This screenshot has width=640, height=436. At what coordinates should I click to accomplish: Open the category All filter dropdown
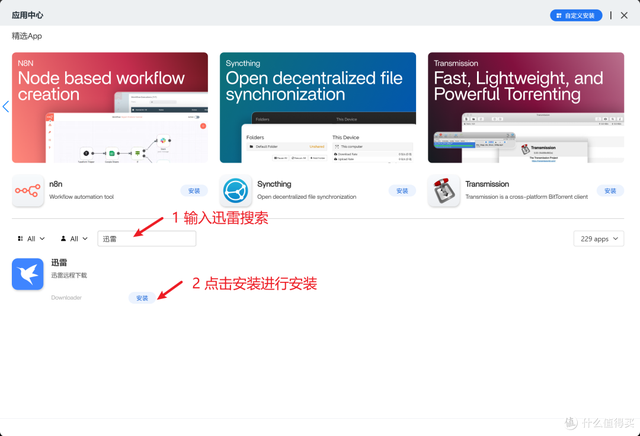pyautogui.click(x=31, y=239)
